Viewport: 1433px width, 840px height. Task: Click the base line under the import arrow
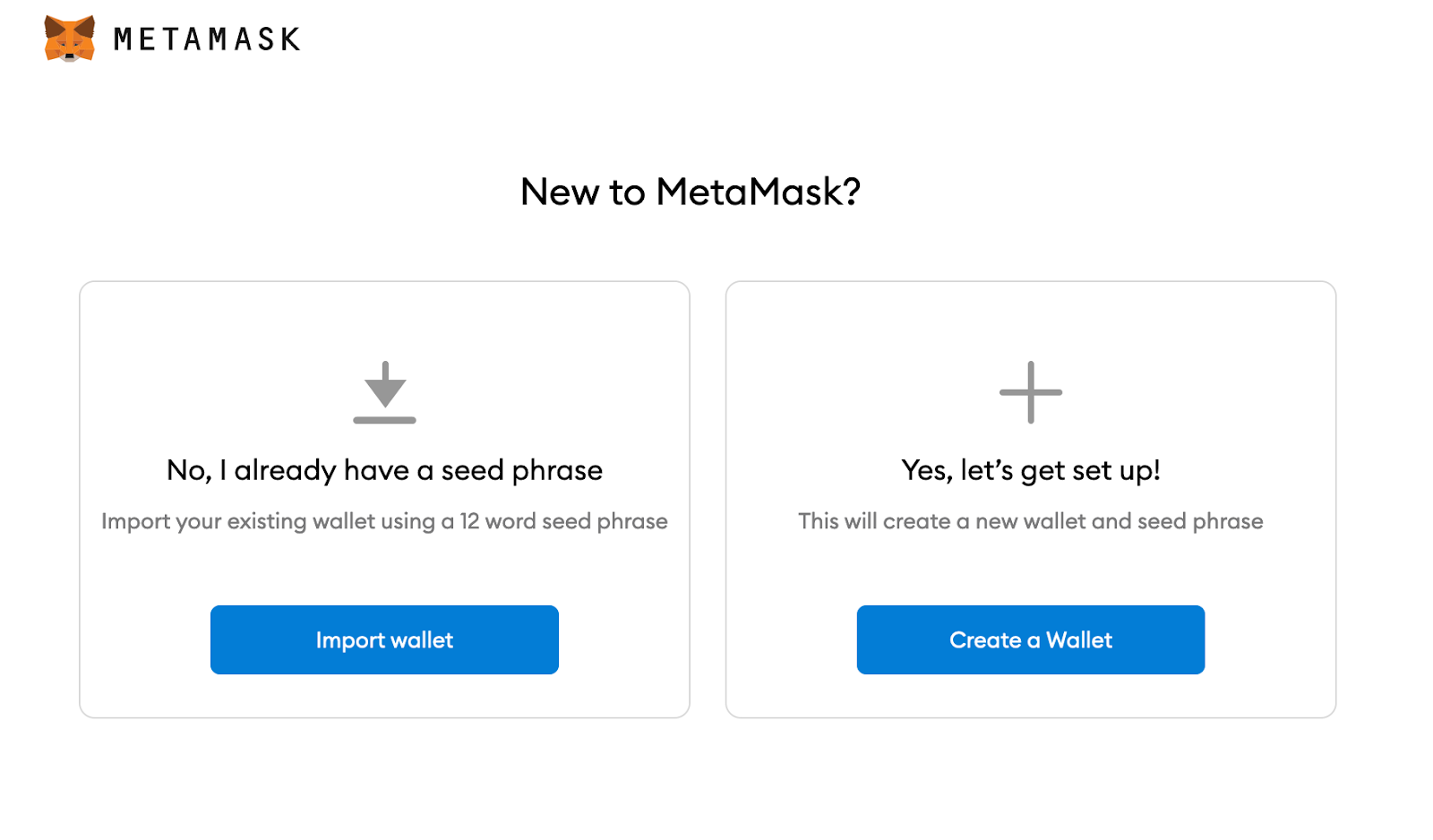point(385,420)
